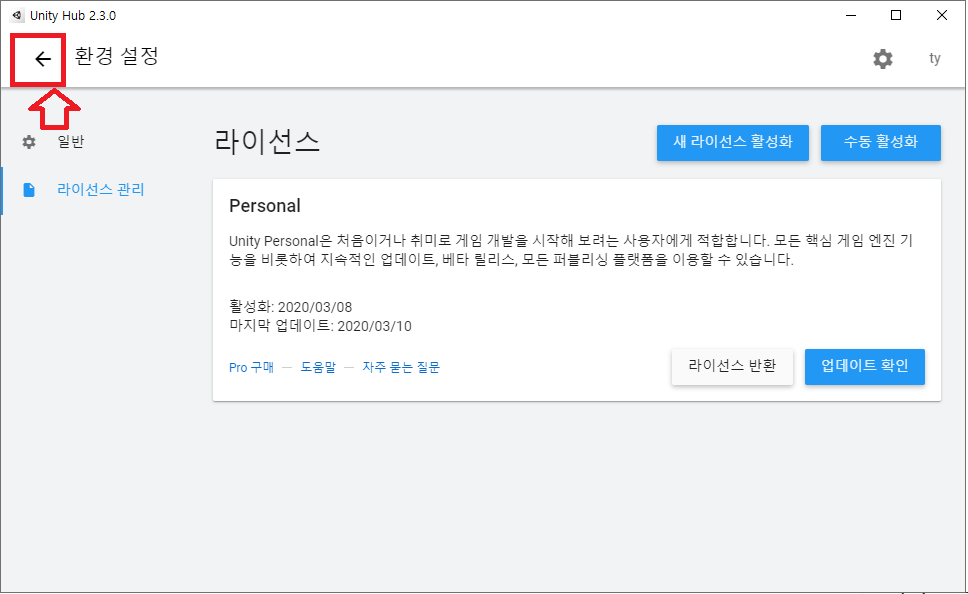Click the gear icon beside 일반
The width and height of the screenshot is (968, 594).
point(29,142)
